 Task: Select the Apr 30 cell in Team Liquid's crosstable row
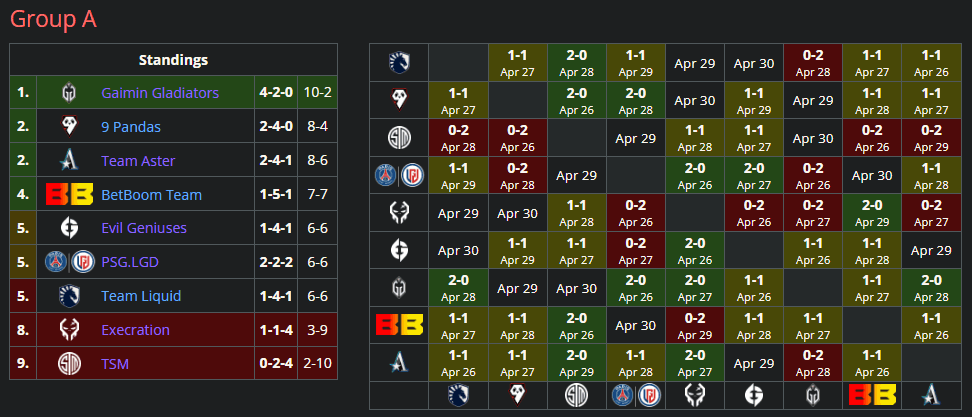click(x=754, y=63)
